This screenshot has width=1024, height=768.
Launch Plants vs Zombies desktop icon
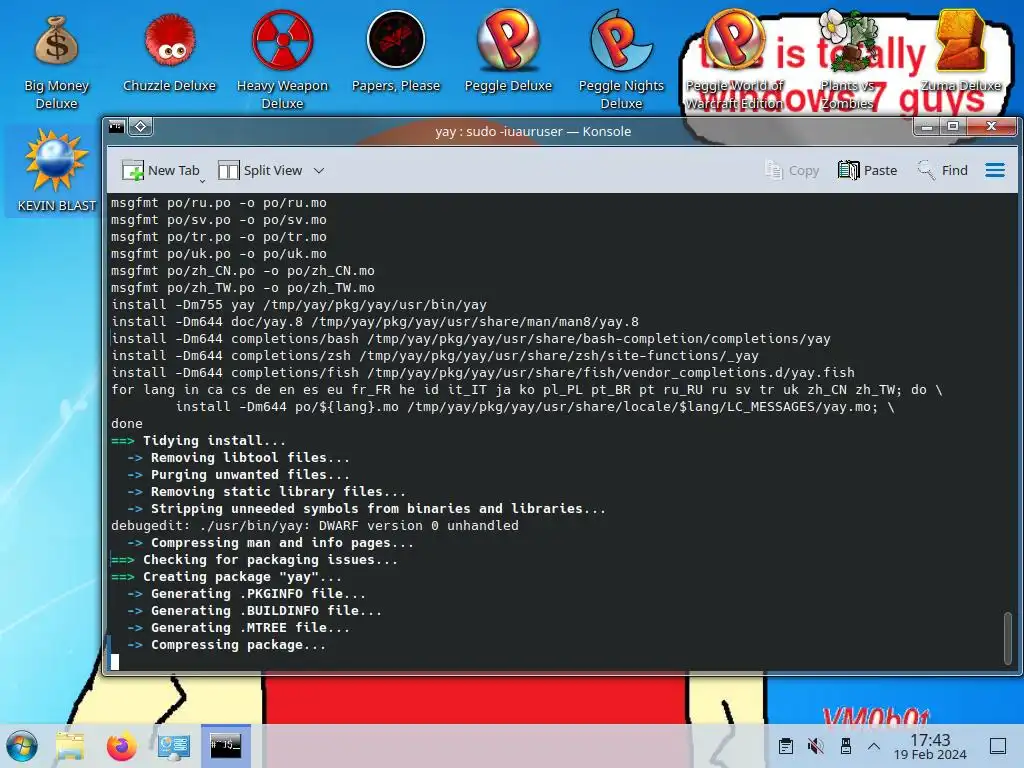click(847, 60)
